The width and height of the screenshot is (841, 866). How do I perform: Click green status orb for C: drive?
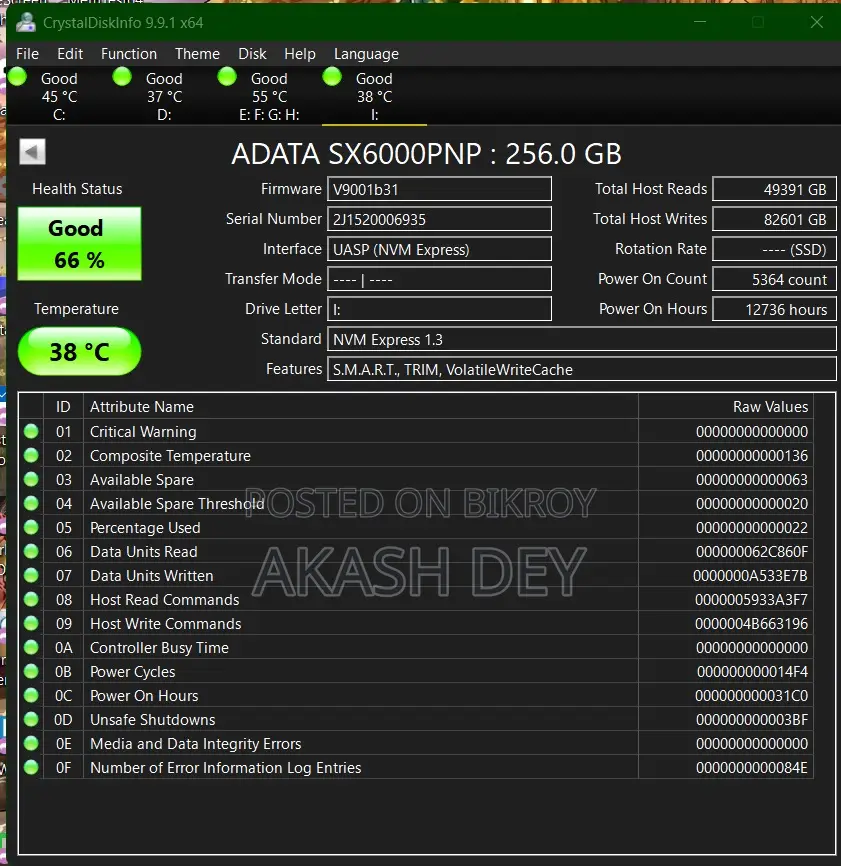[18, 77]
